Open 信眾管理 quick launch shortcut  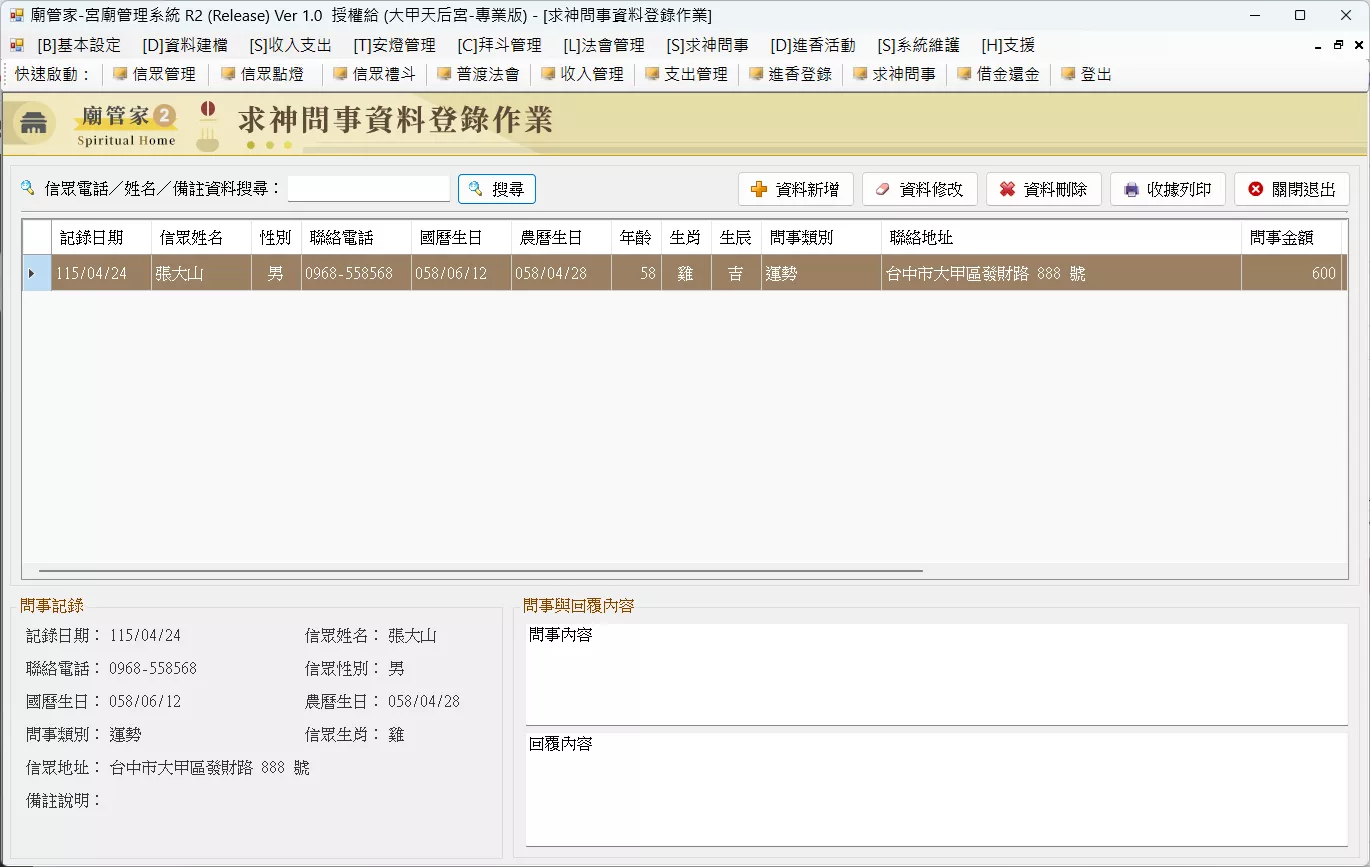coord(154,74)
